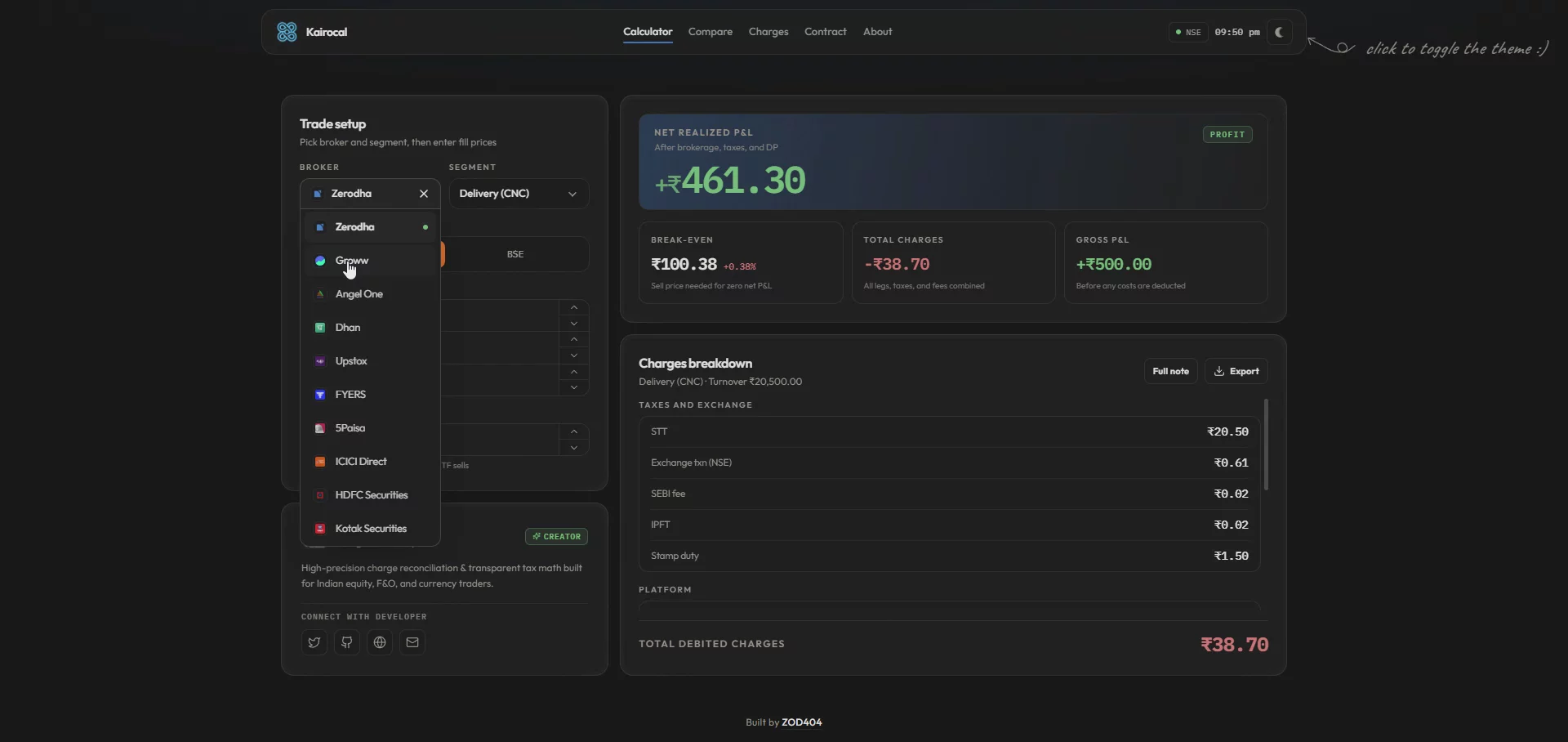Select ICICI Direct from broker list

pos(371,462)
